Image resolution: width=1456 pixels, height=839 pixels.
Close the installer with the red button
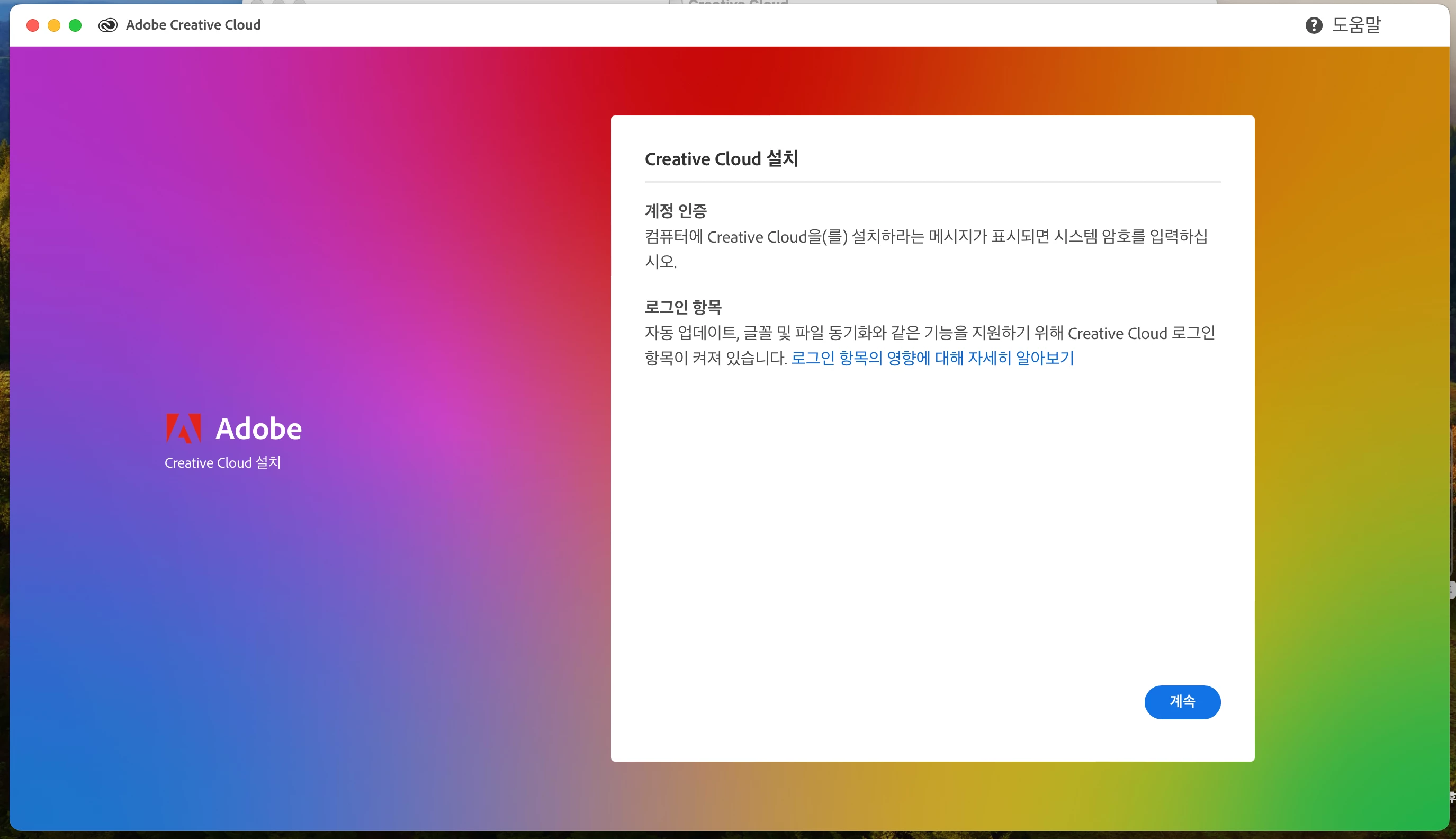(33, 25)
